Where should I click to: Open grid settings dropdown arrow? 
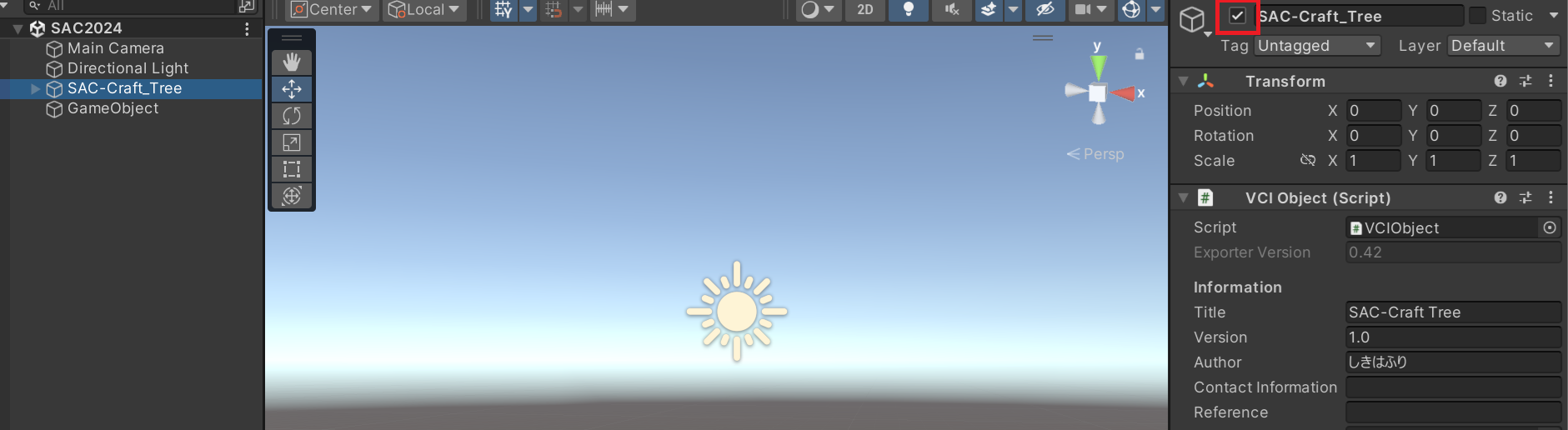[528, 10]
